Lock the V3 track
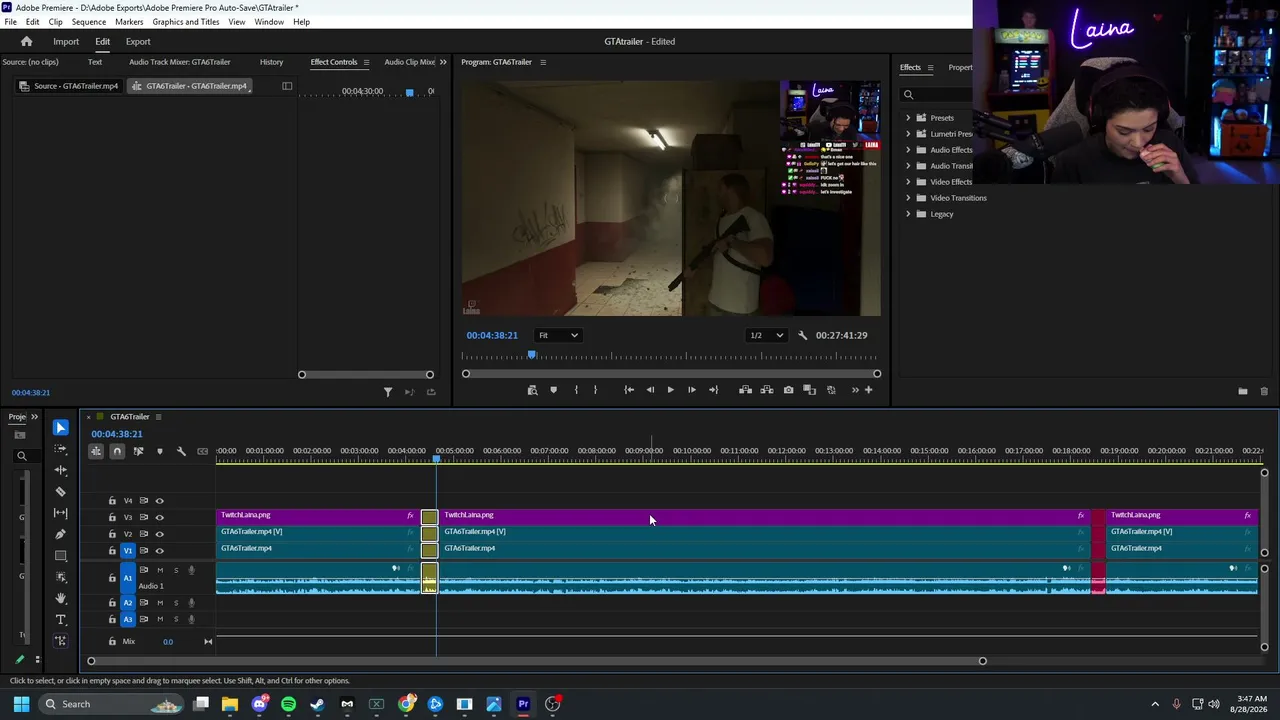This screenshot has width=1280, height=720. click(112, 517)
